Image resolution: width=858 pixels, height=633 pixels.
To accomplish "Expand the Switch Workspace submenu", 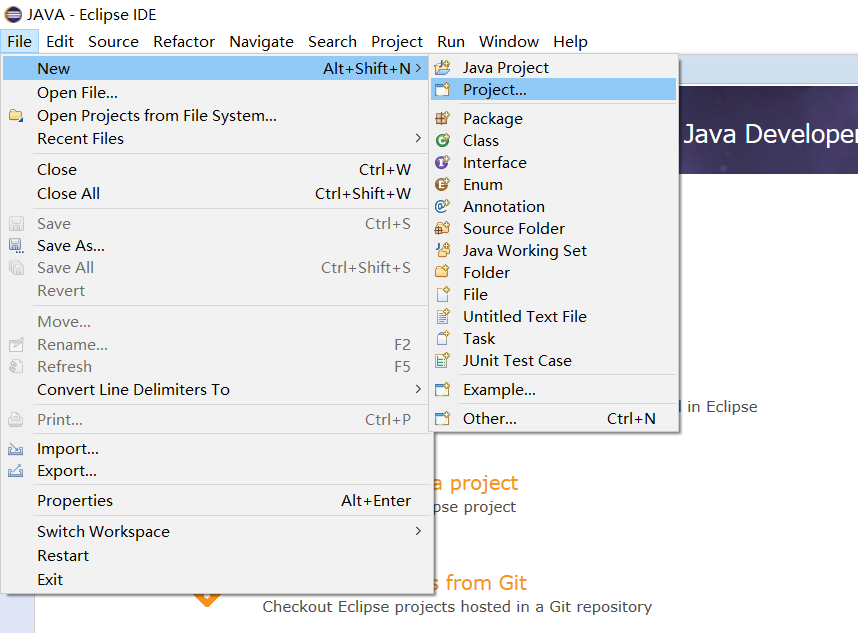I will (x=418, y=531).
